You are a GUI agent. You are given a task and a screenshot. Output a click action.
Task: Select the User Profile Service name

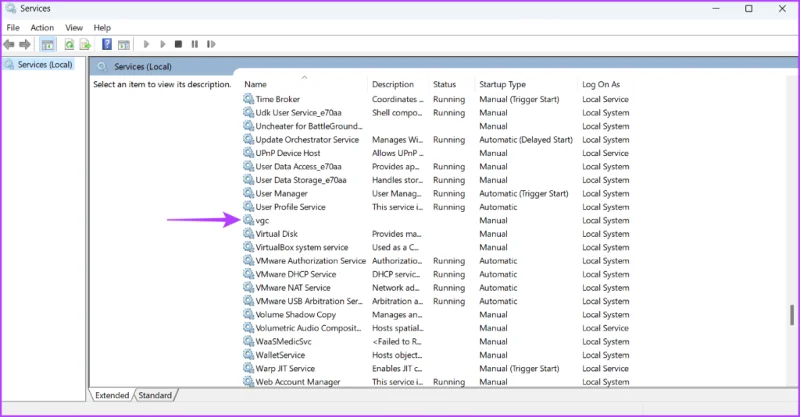[x=290, y=207]
